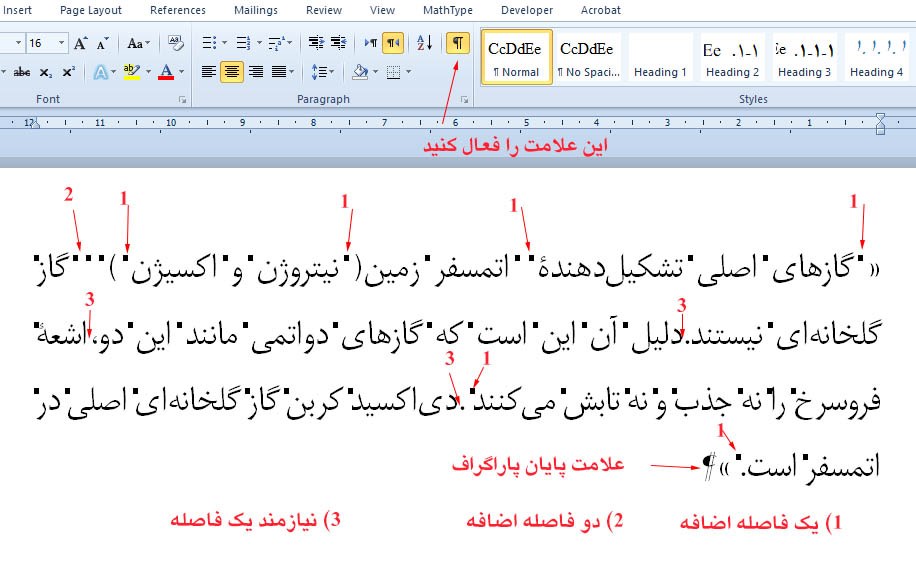Expand the bullets list dropdown
Screen dimensions: 916x572
[x=224, y=43]
